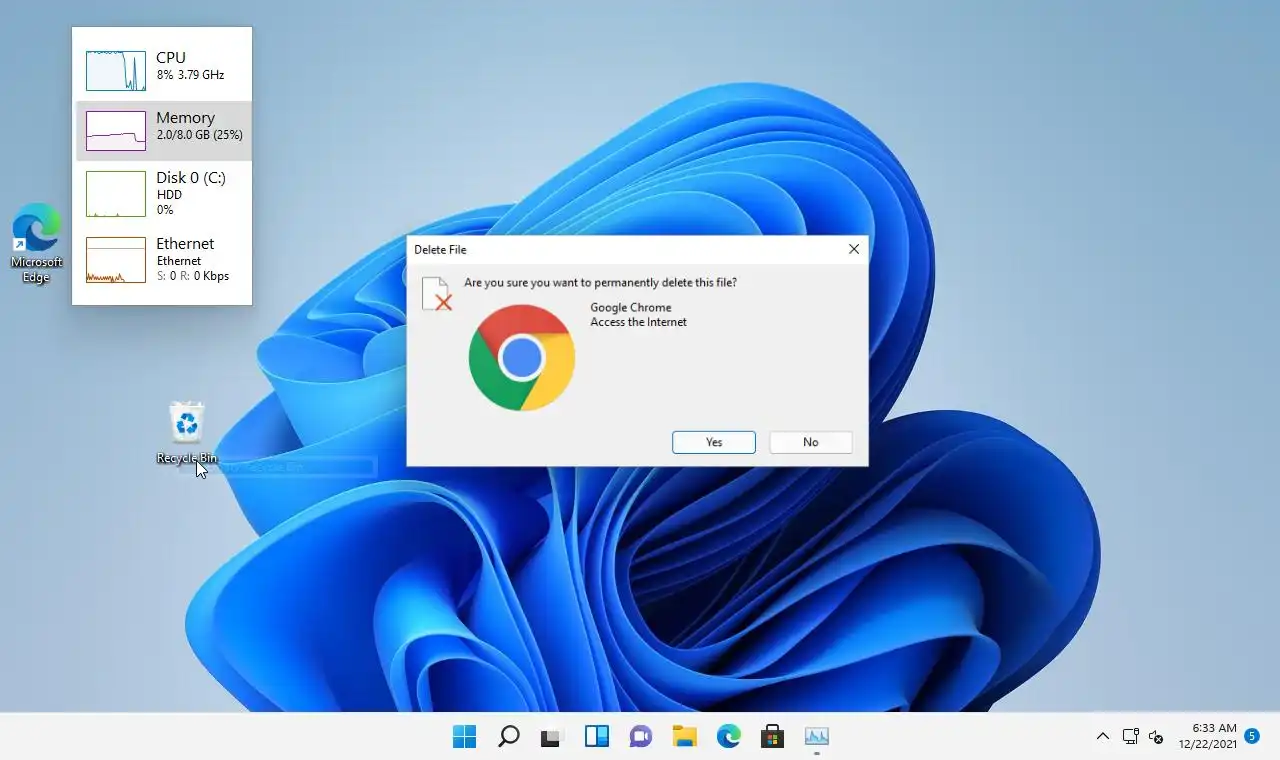
Task: Click the Ethernet throughput graph thumbnail
Action: click(116, 260)
